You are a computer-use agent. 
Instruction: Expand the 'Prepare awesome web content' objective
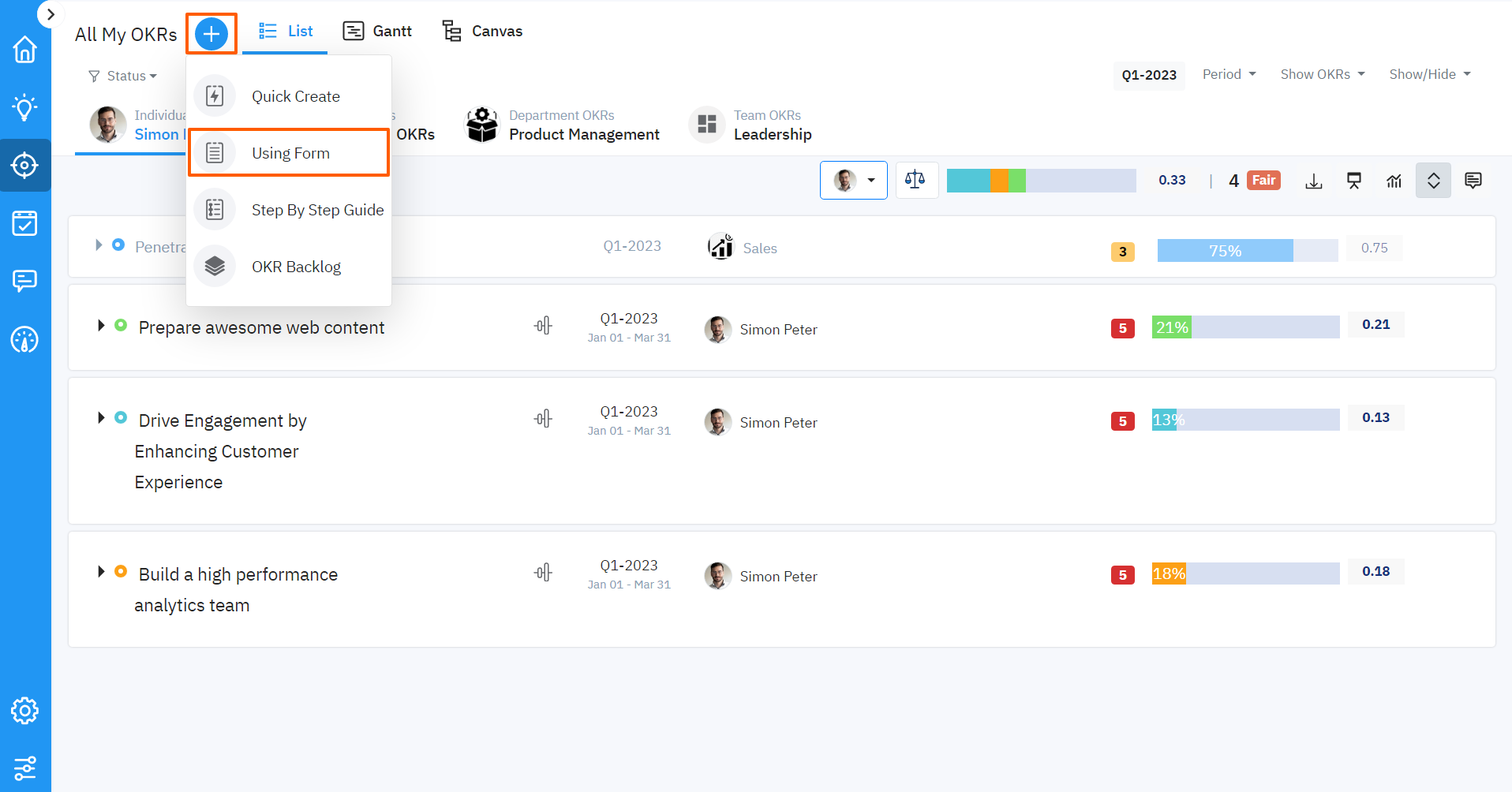[101, 325]
